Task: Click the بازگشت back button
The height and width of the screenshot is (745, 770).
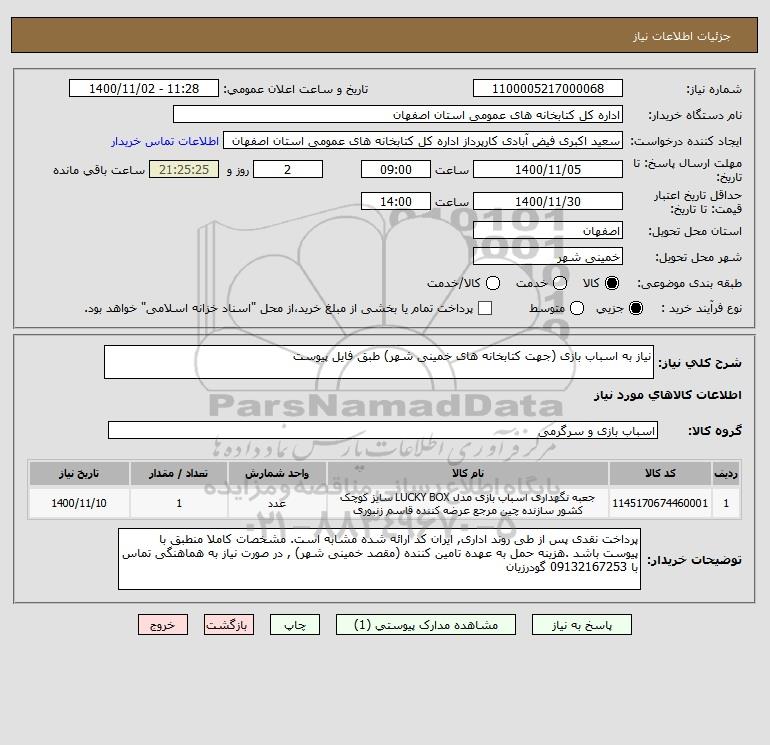Action: click(x=229, y=625)
